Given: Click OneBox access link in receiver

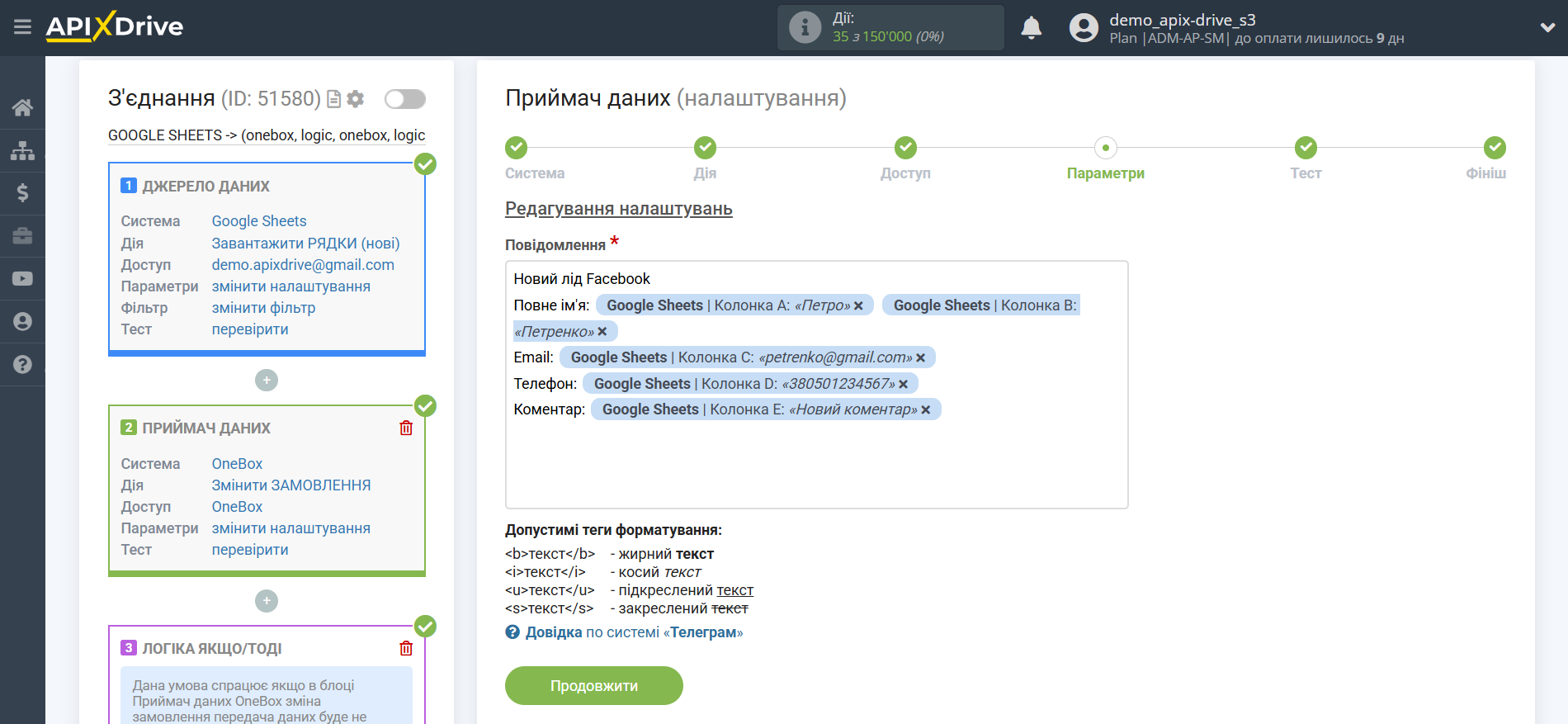Looking at the screenshot, I should click(x=237, y=507).
